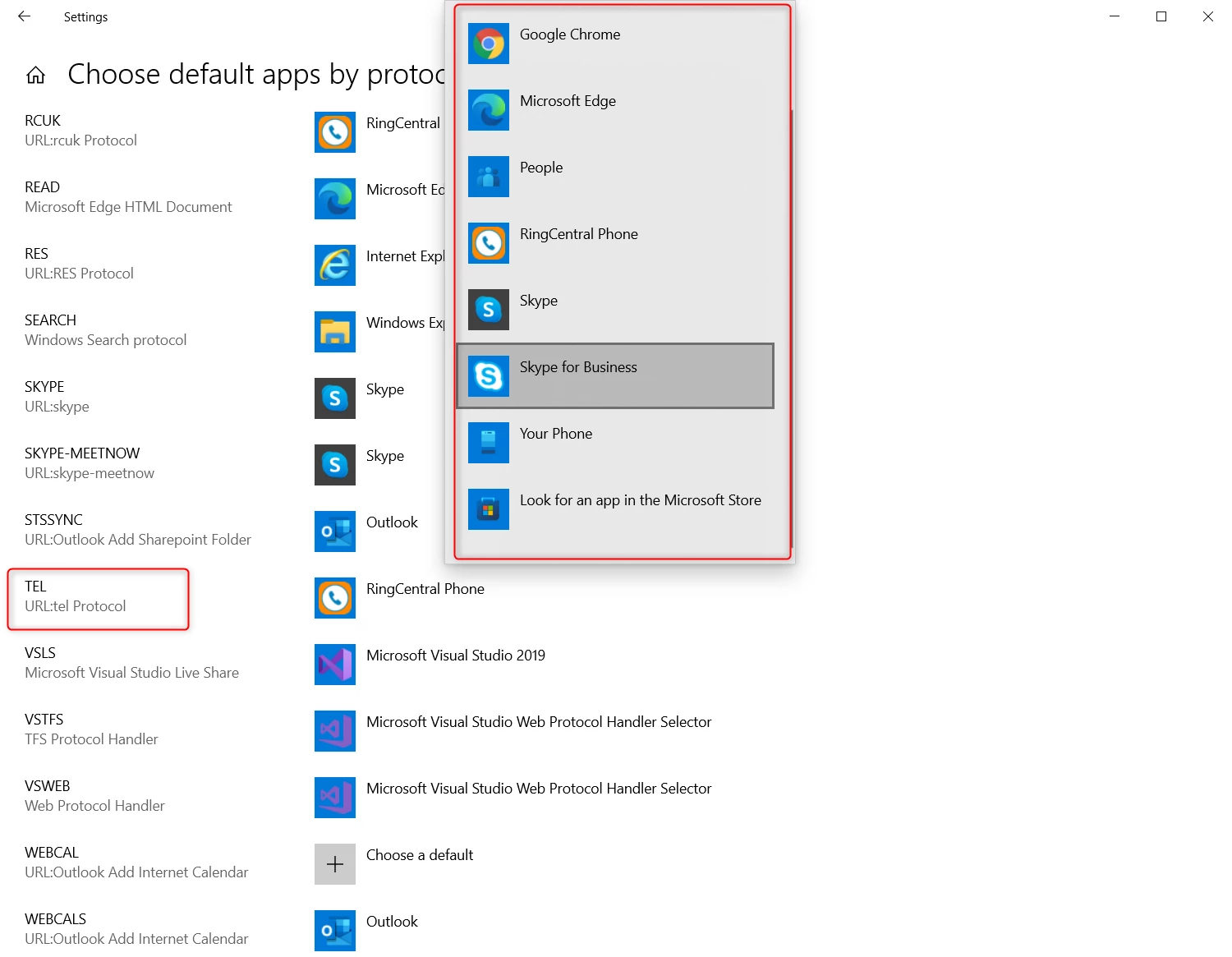Click Microsoft Visual Studio Live Share text
Screen dimensions: 1232x957
point(131,673)
